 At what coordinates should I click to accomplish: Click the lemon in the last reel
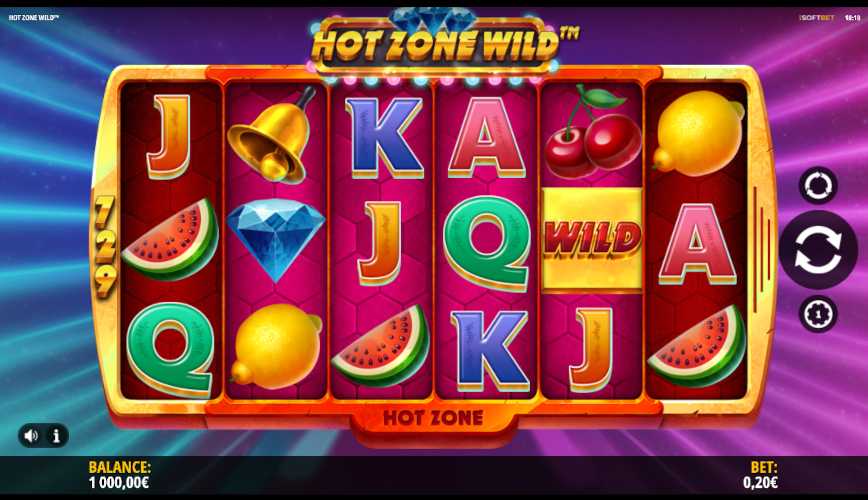click(699, 132)
